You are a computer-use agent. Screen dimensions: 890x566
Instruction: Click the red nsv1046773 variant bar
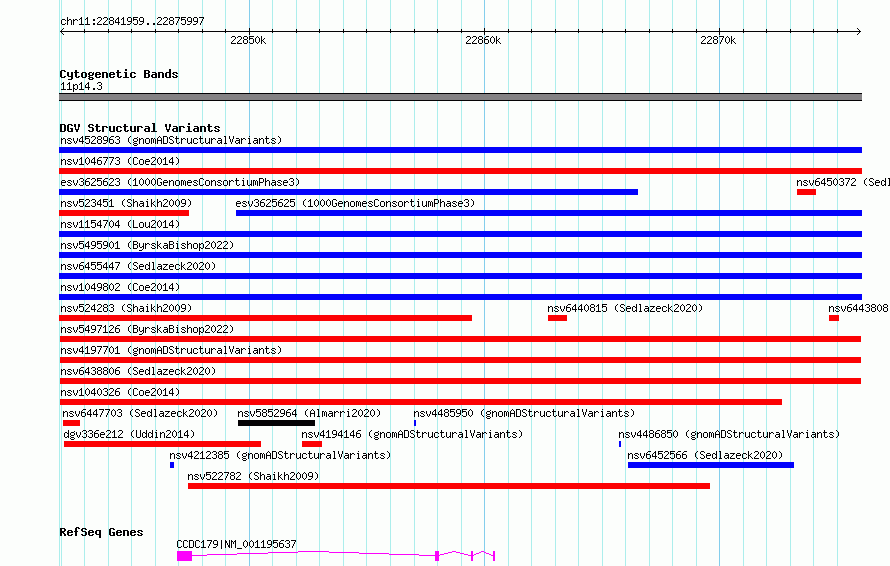460,171
